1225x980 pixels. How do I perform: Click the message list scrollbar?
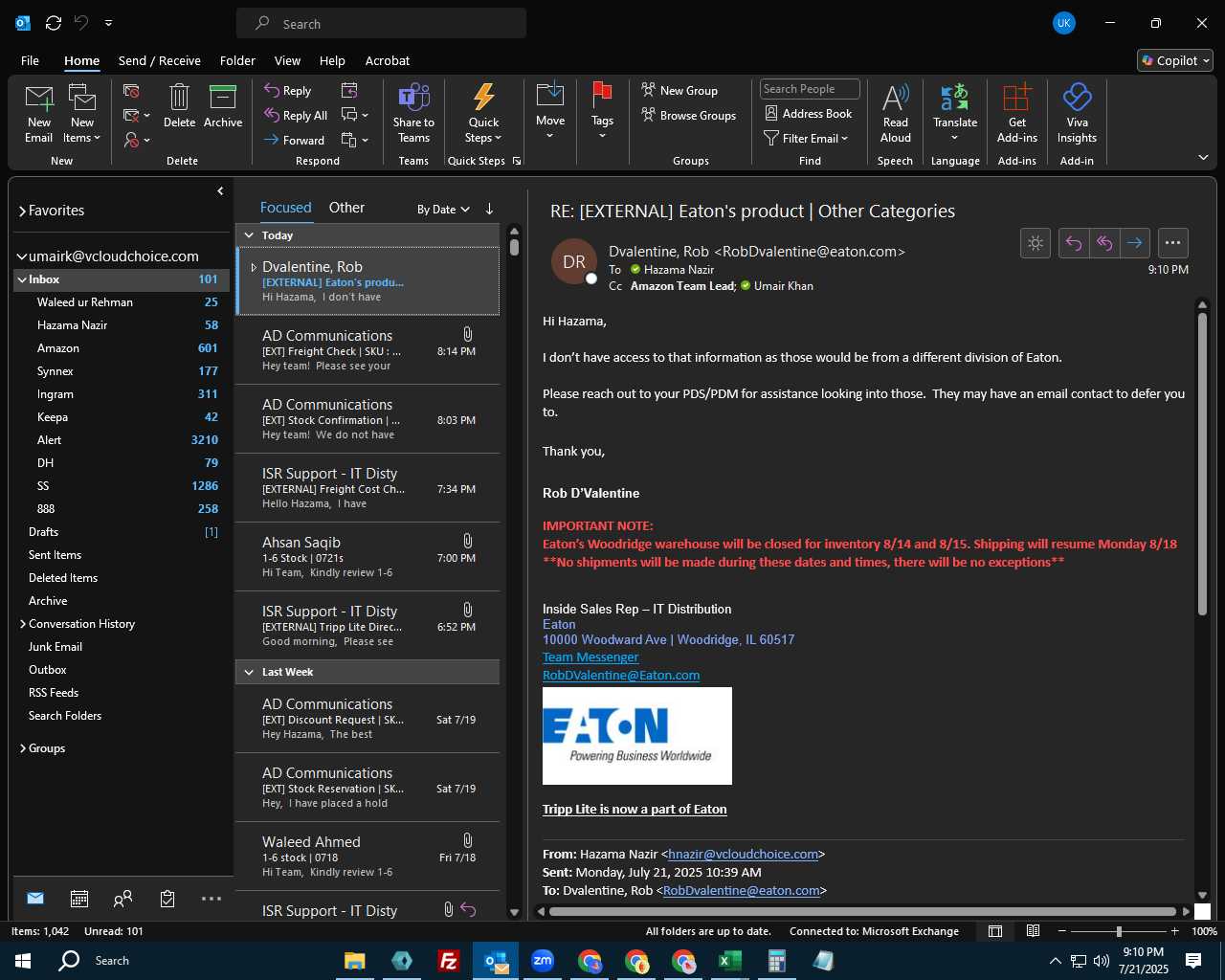[x=514, y=247]
